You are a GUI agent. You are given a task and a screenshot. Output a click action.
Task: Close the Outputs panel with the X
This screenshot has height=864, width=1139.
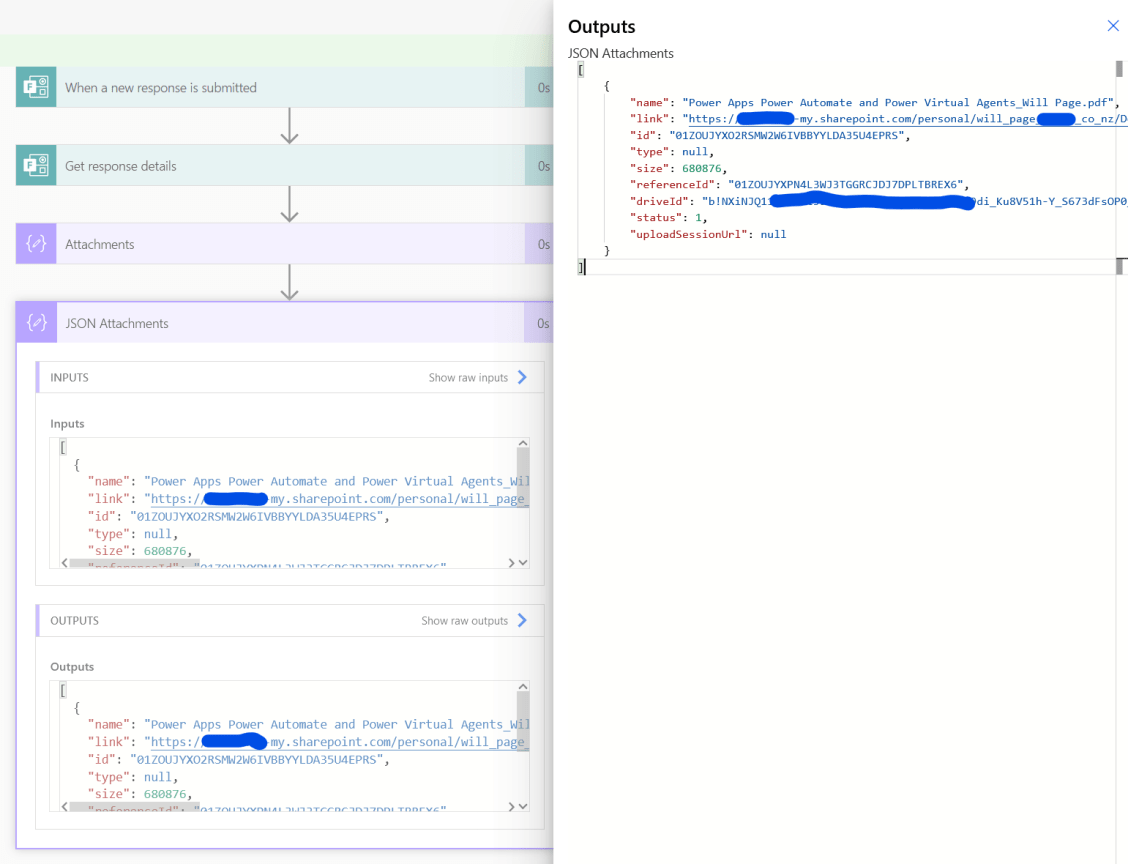pos(1113,26)
